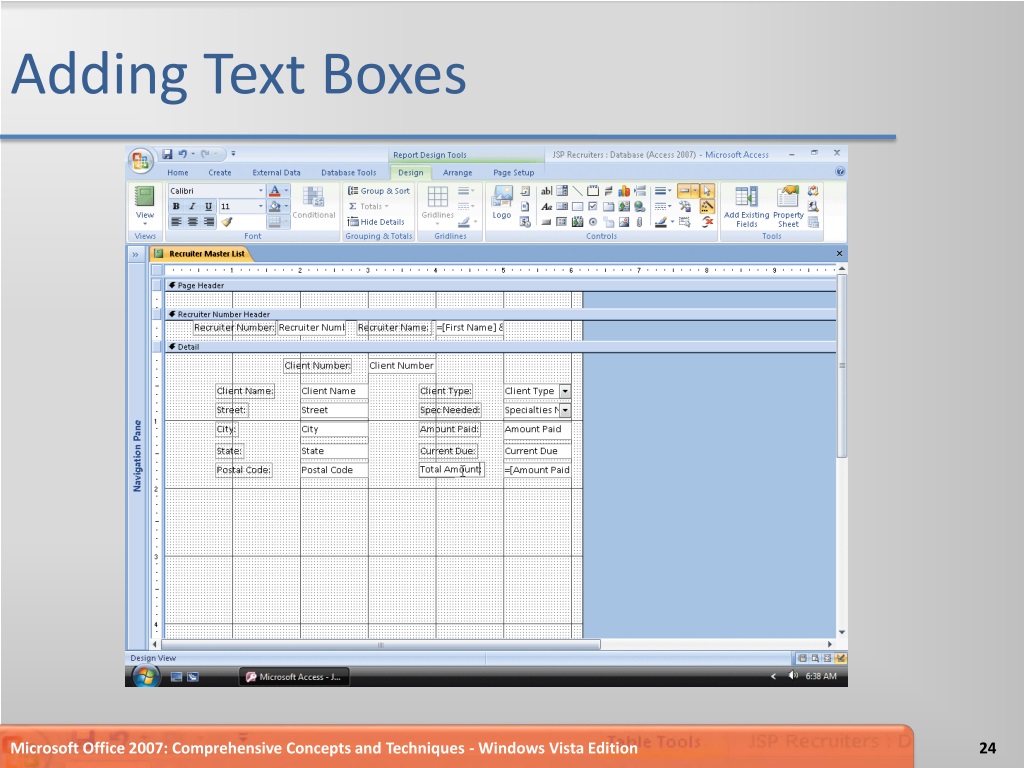Close the Recruiter Master List report
1024x768 pixels.
pyautogui.click(x=839, y=253)
